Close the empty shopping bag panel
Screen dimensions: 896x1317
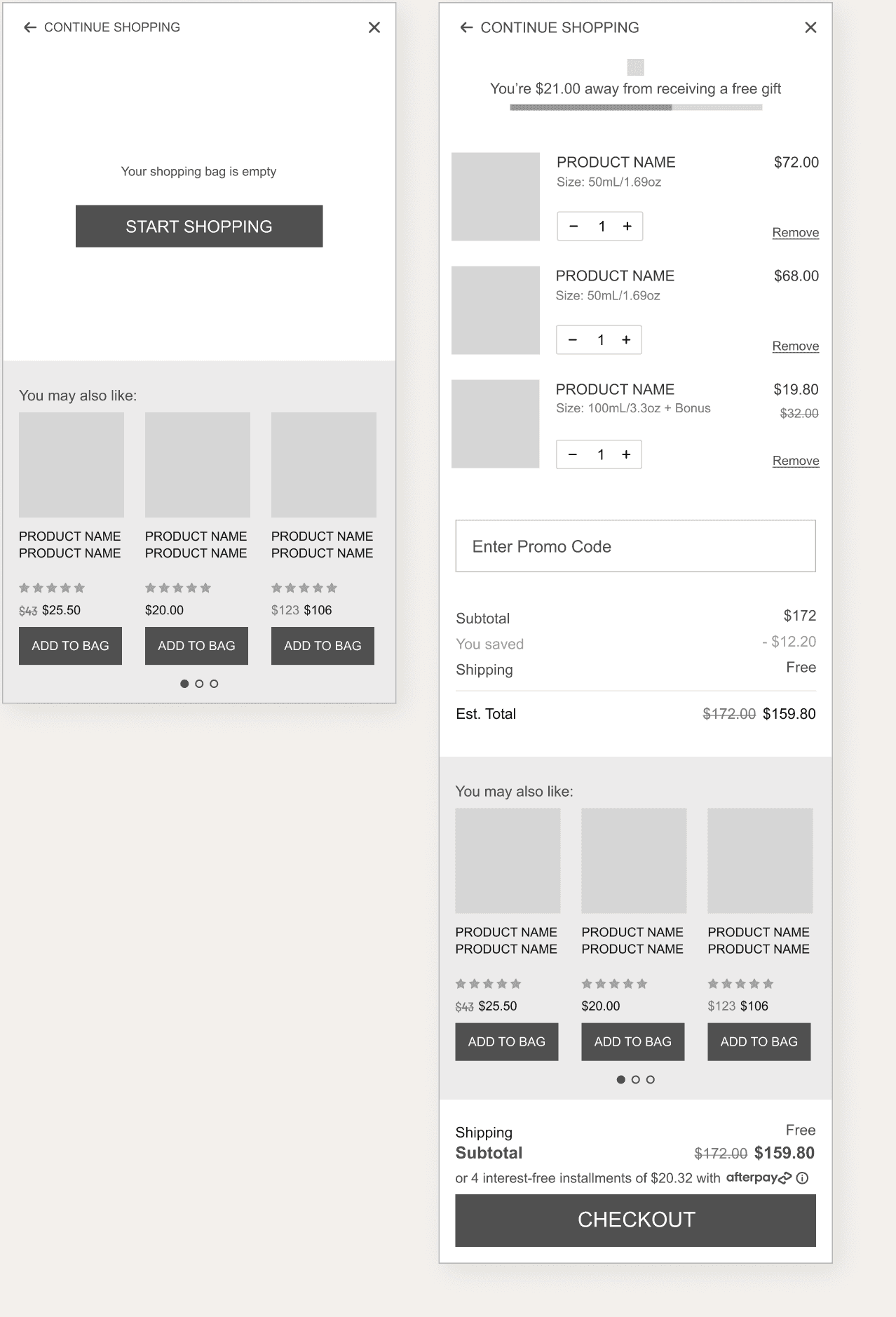click(374, 27)
